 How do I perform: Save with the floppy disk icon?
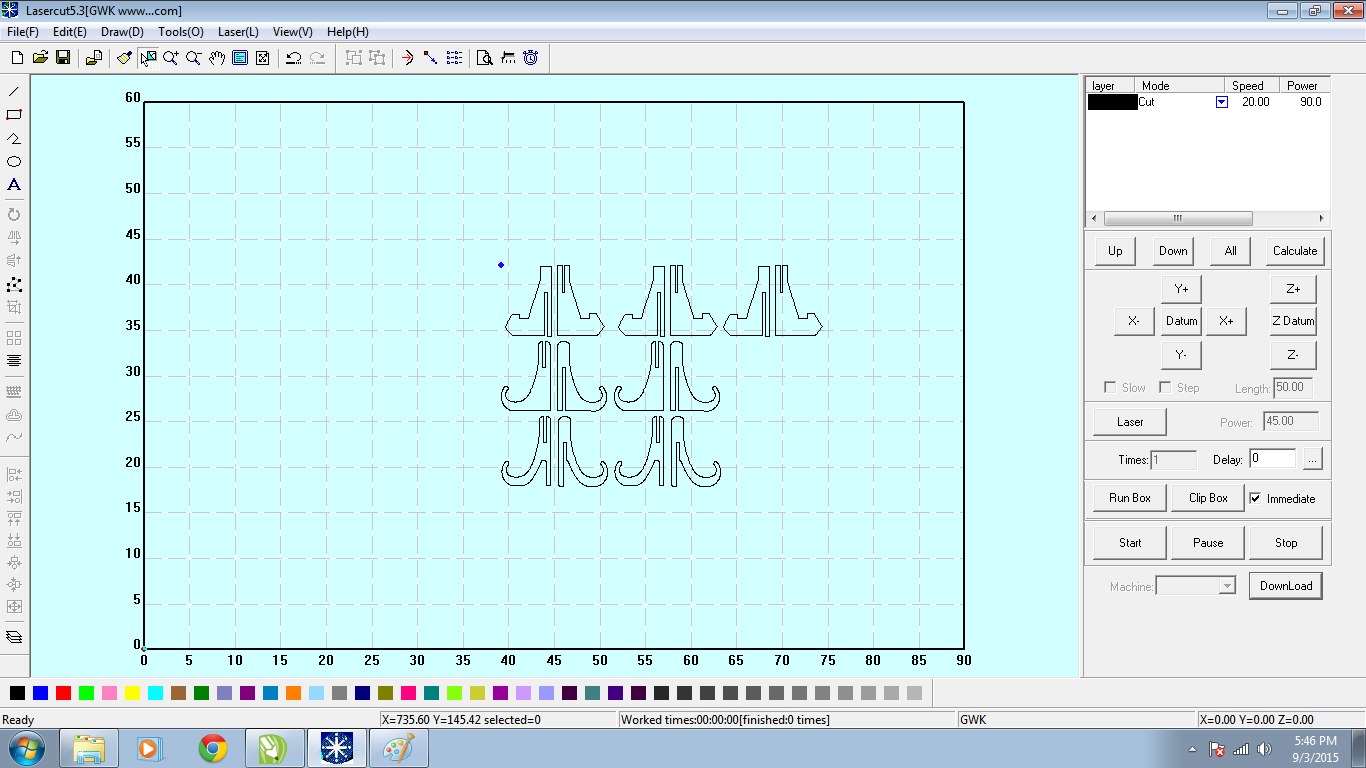[63, 58]
